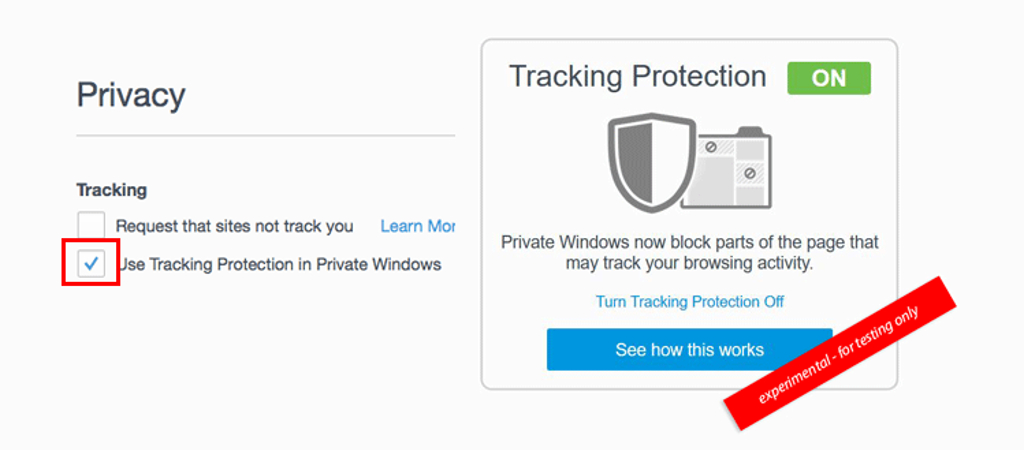Click the gray shield icon
The image size is (1024, 450).
click(x=650, y=162)
